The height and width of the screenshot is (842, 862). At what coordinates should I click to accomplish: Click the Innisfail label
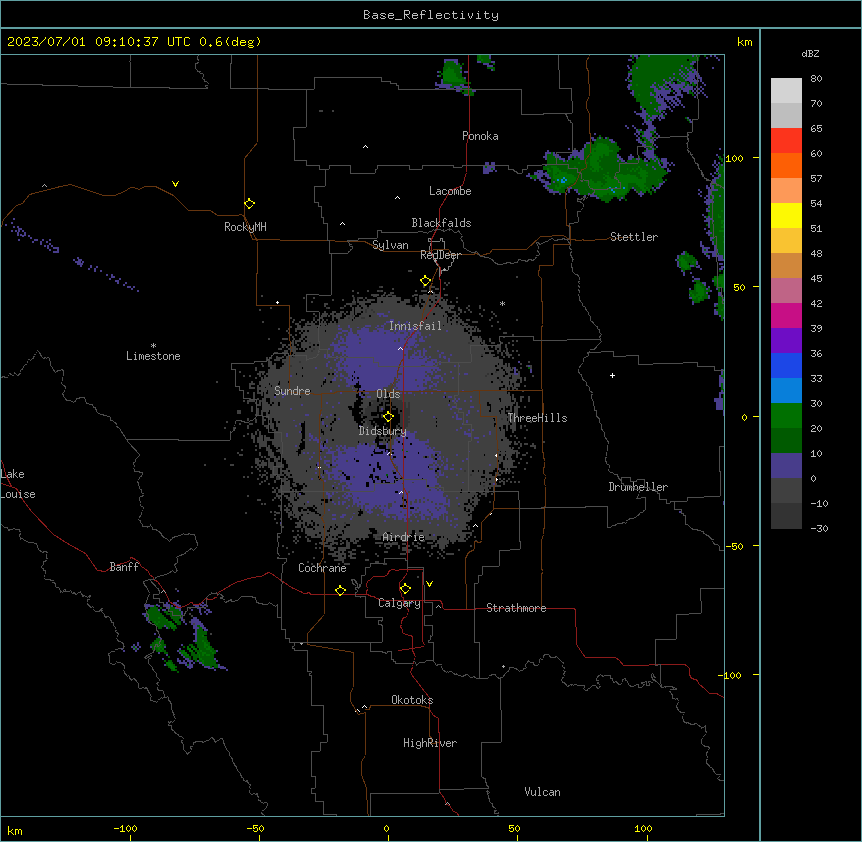point(415,326)
